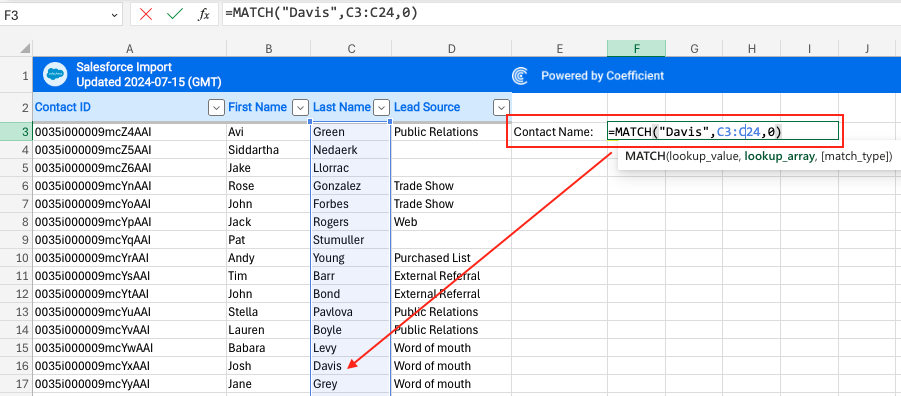The width and height of the screenshot is (901, 396).
Task: Select the Josh first name cell
Action: [268, 366]
